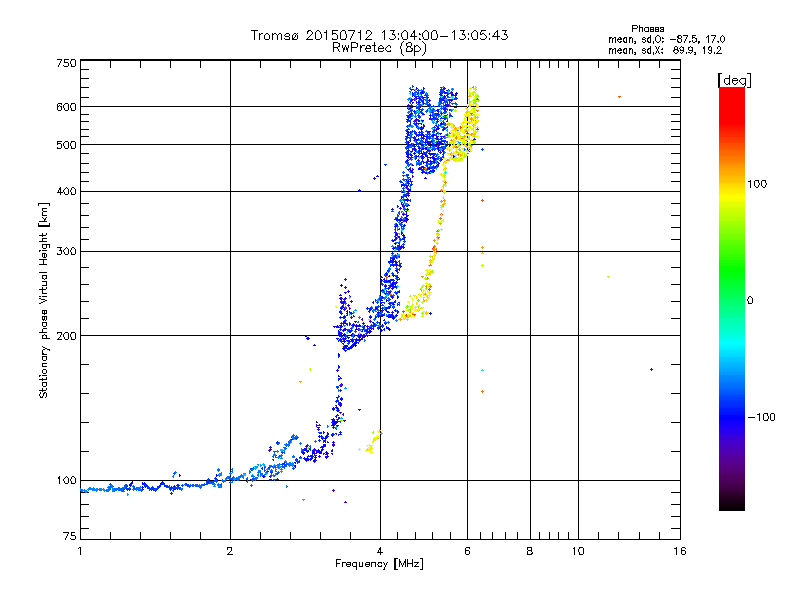Click the x-axis tick label '1'

[80, 551]
